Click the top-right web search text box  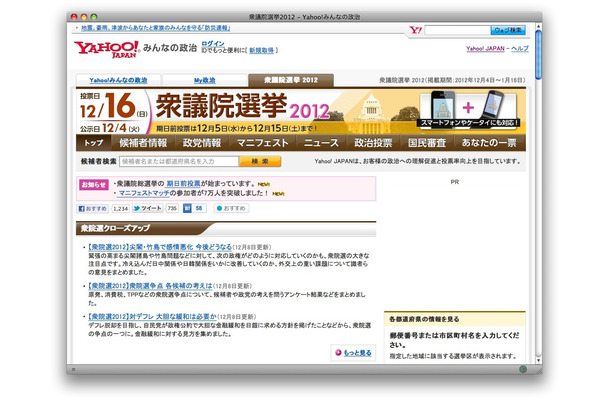pos(457,30)
